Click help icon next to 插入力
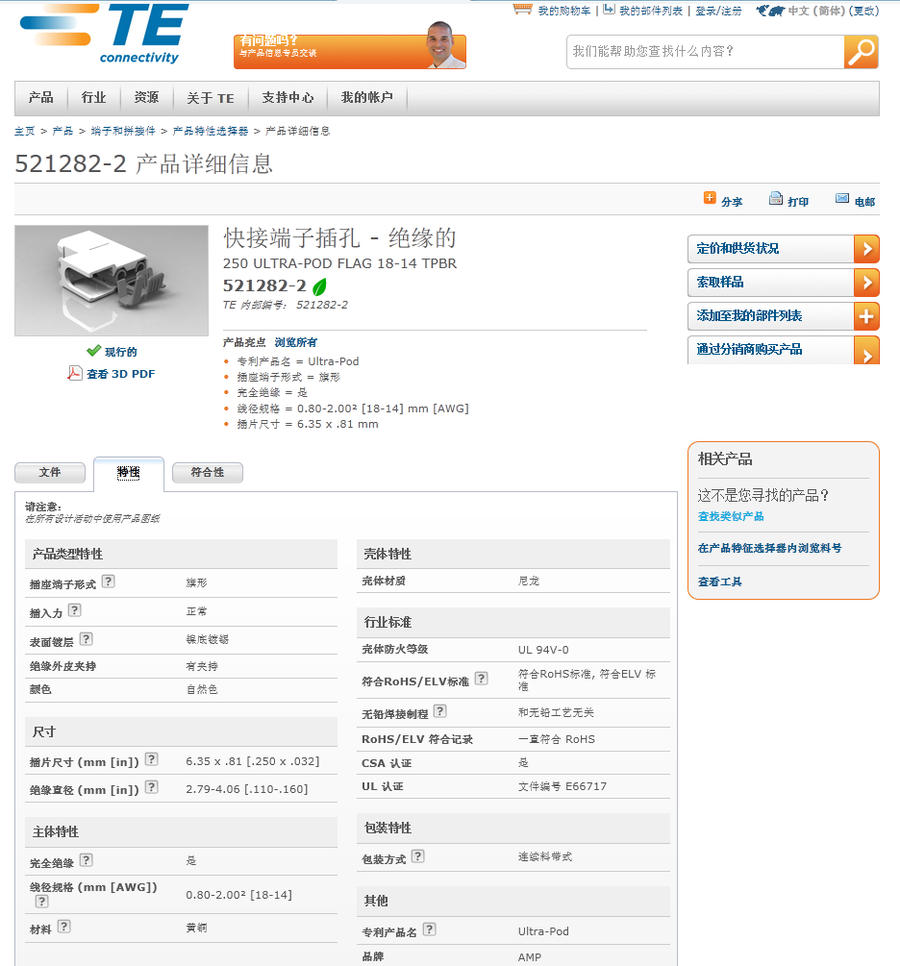Viewport: 900px width, 966px height. [x=75, y=610]
